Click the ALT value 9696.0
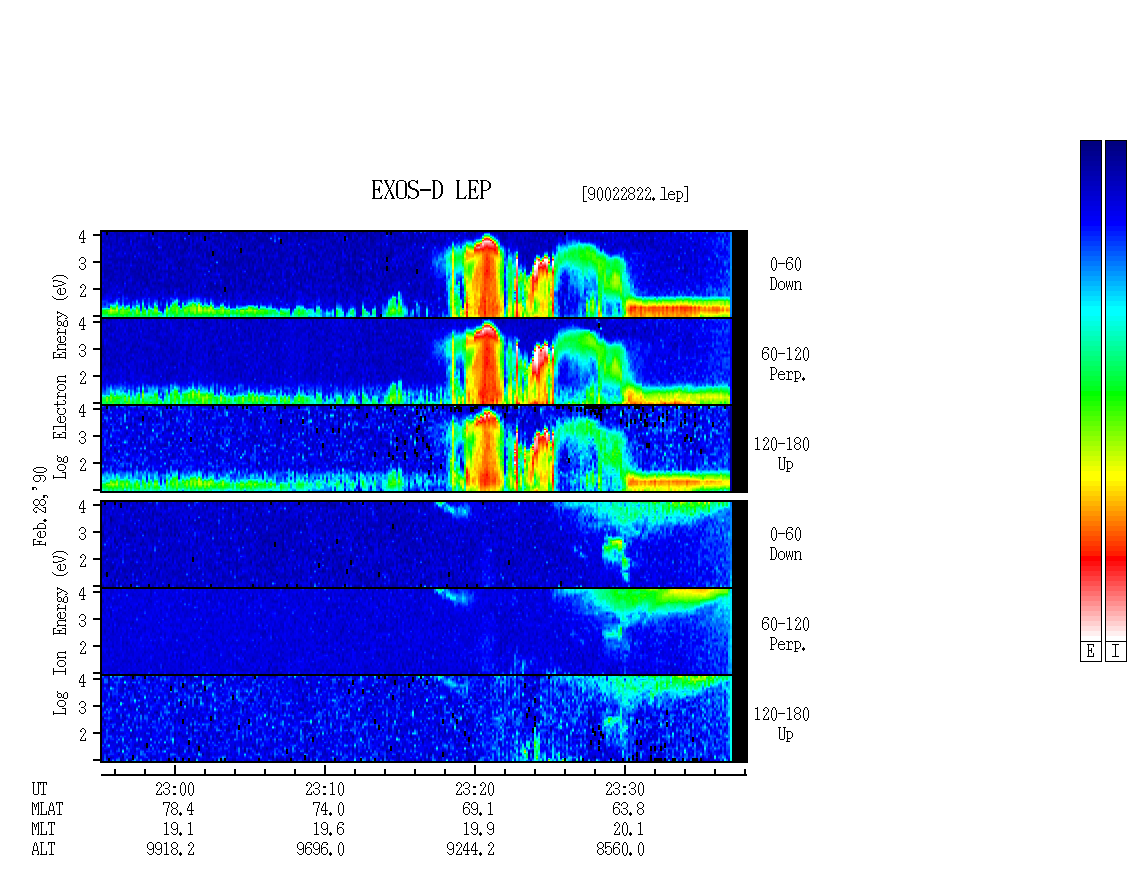The image size is (1130, 875). pos(321,850)
